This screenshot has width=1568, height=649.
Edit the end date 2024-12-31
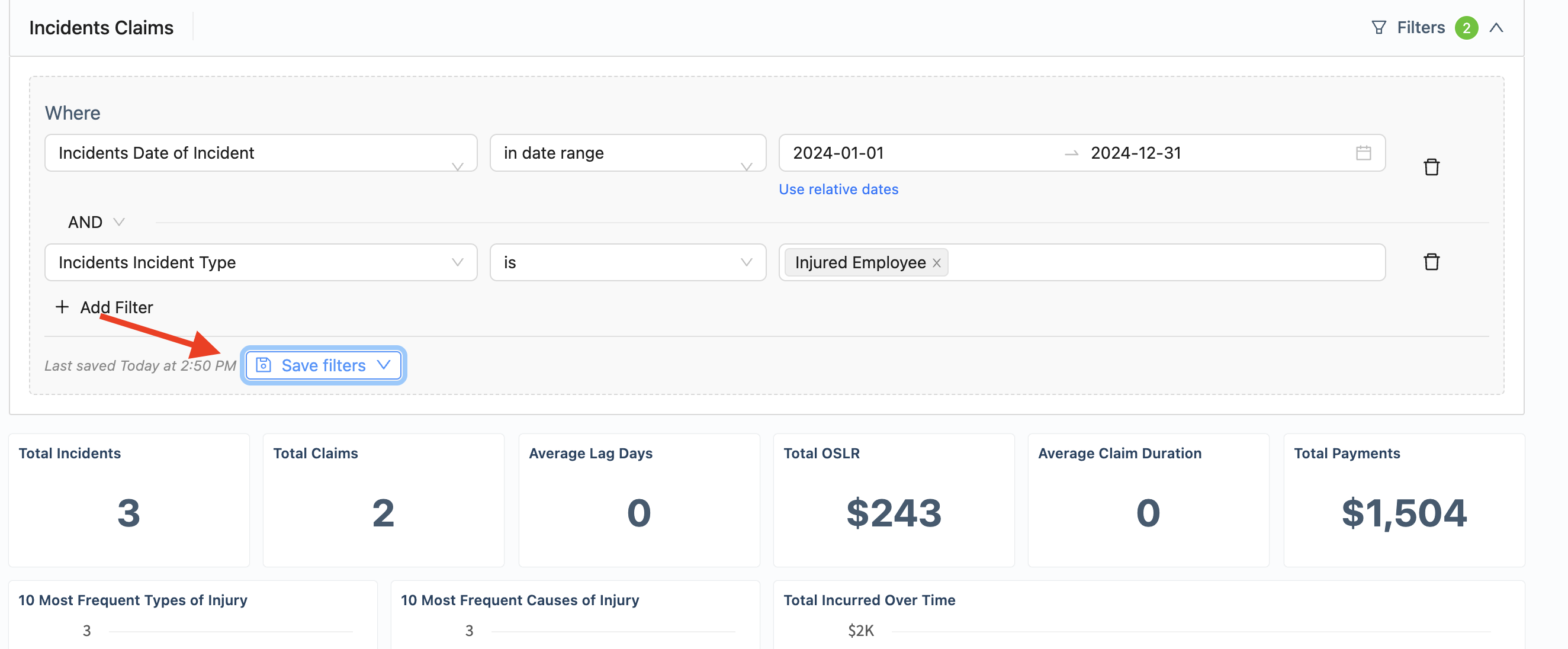pyautogui.click(x=1136, y=153)
